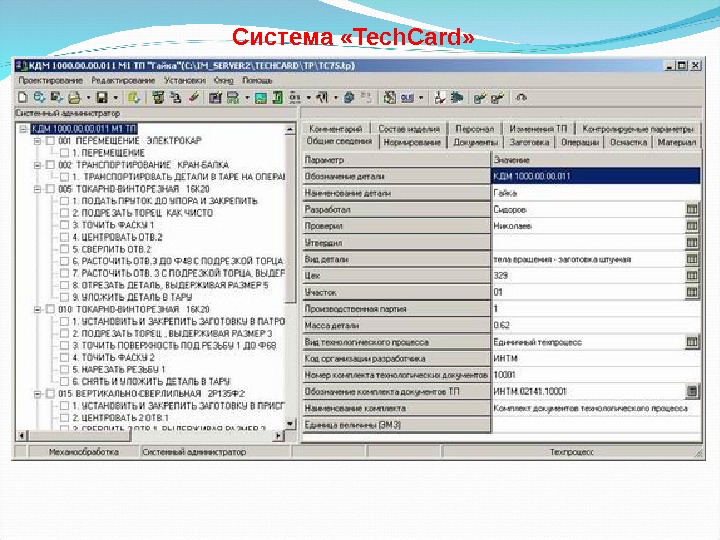Viewport: 720px width, 540px height.
Task: Open the dropdown arrow beside the OLE icon
Action: point(421,98)
